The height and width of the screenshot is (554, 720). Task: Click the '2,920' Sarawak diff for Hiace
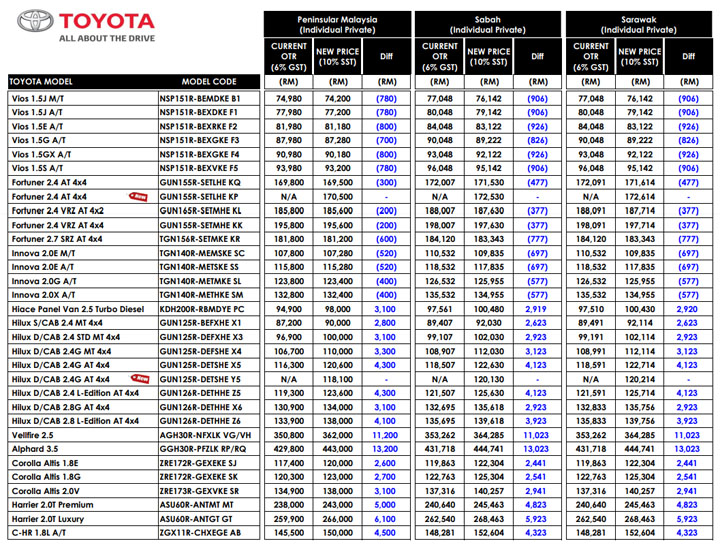pos(687,309)
